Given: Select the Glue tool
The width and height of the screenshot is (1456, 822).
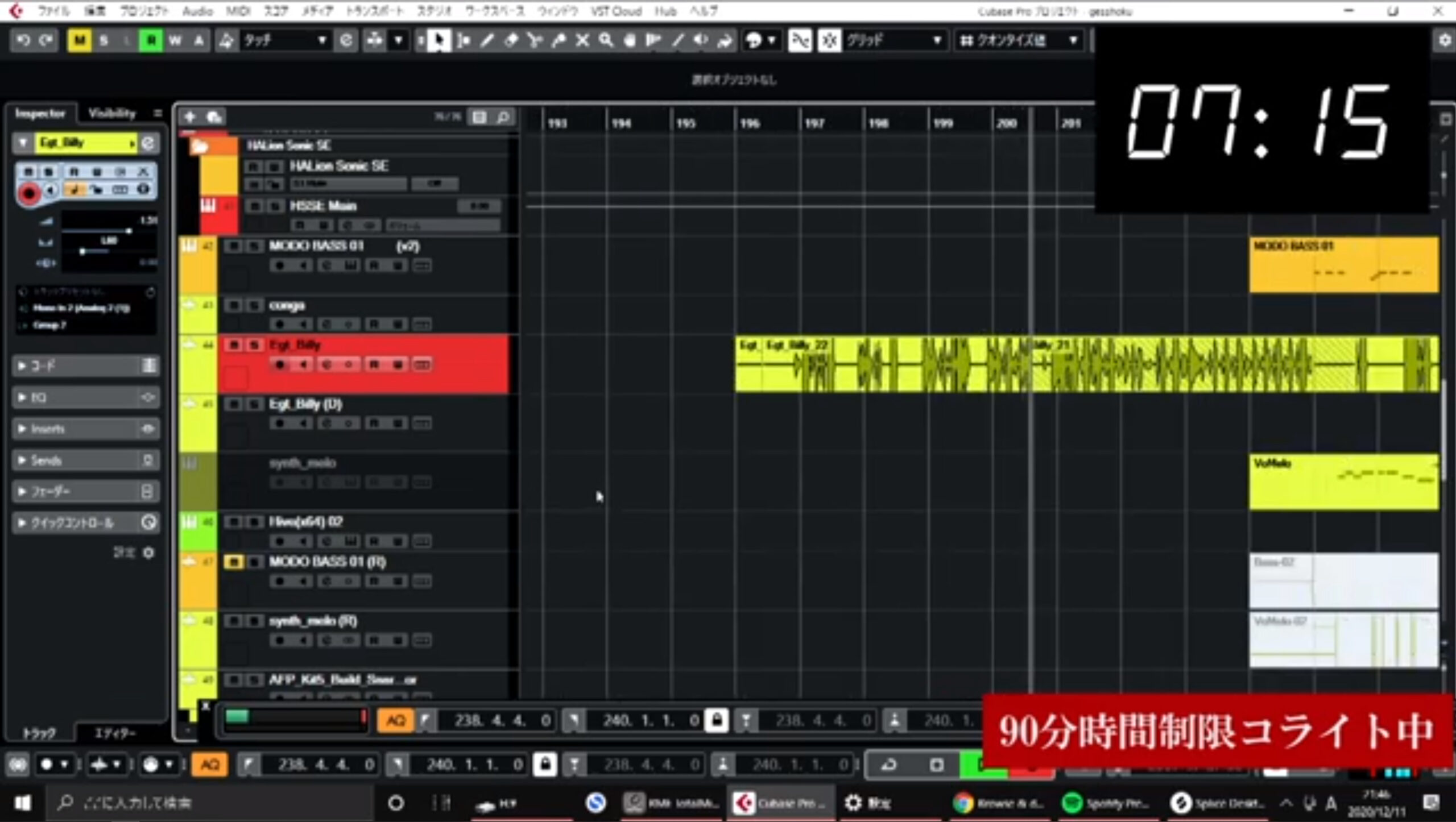Looking at the screenshot, I should pos(559,40).
